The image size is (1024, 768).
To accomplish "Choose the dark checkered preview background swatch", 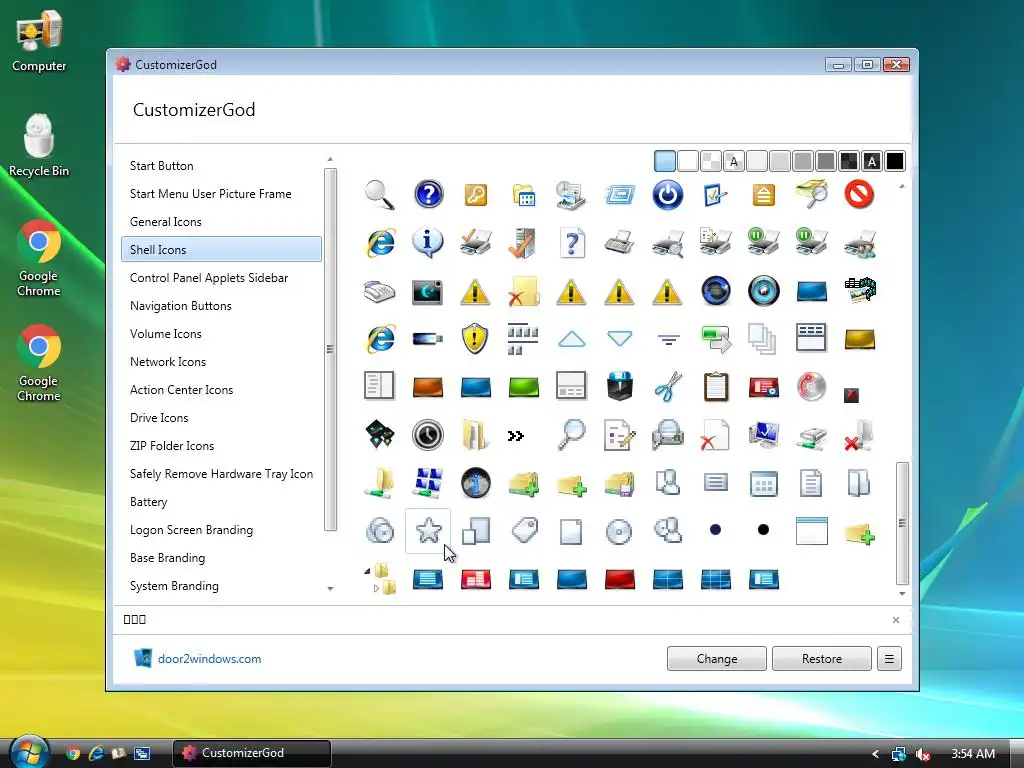I will pyautogui.click(x=848, y=161).
